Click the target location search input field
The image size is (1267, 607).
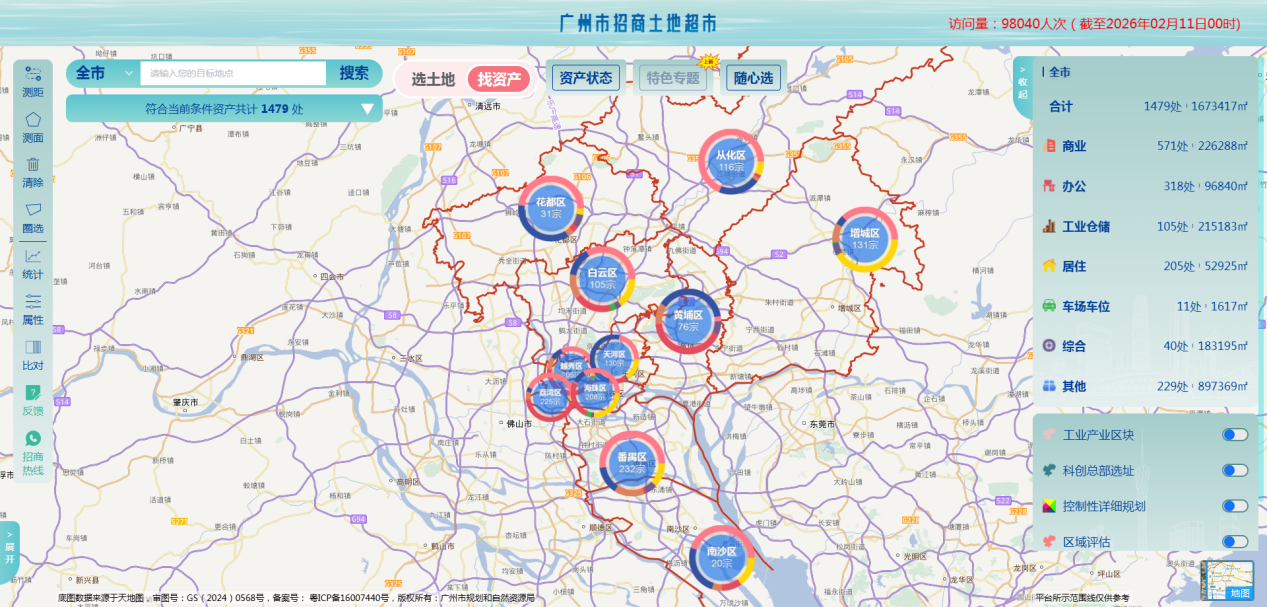point(232,73)
